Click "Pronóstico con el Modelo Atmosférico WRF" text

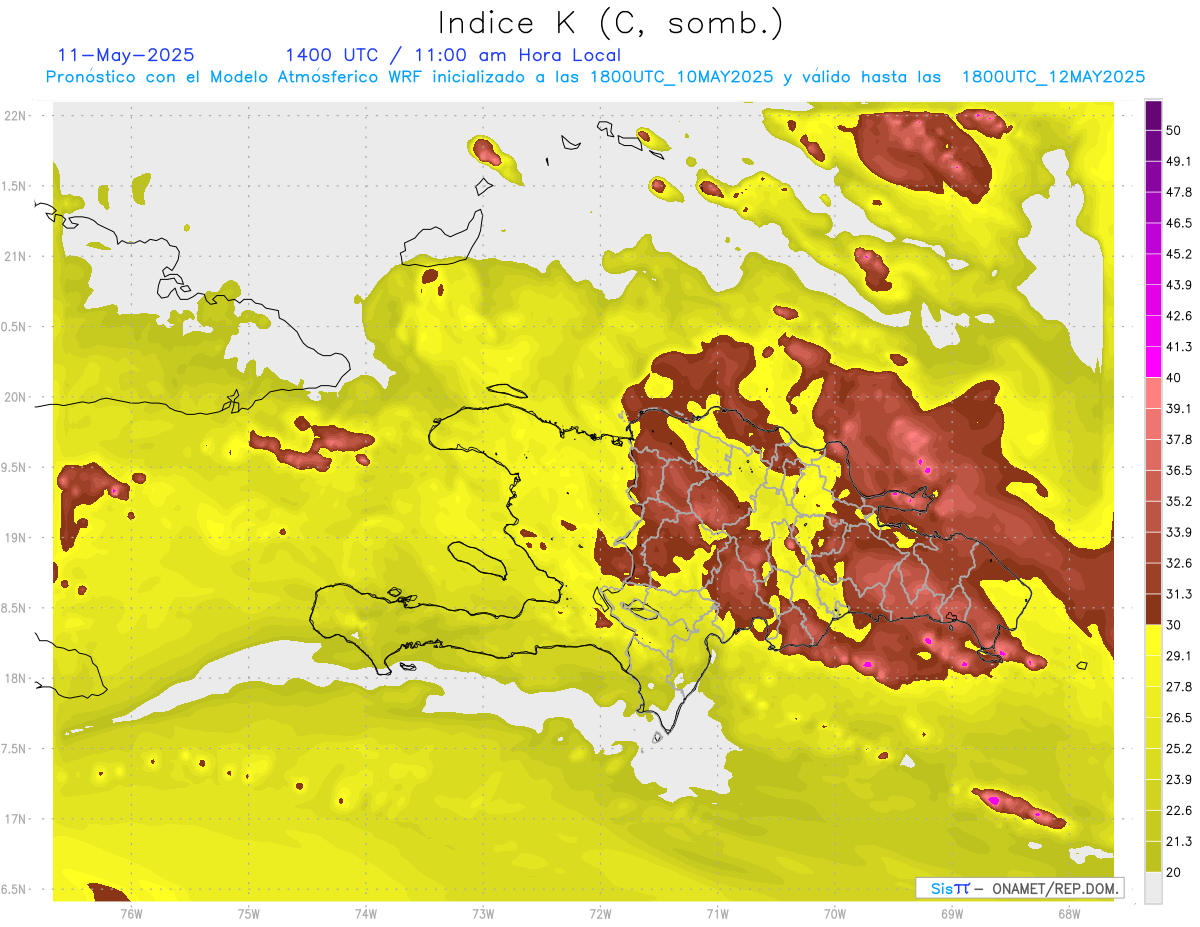coord(235,77)
